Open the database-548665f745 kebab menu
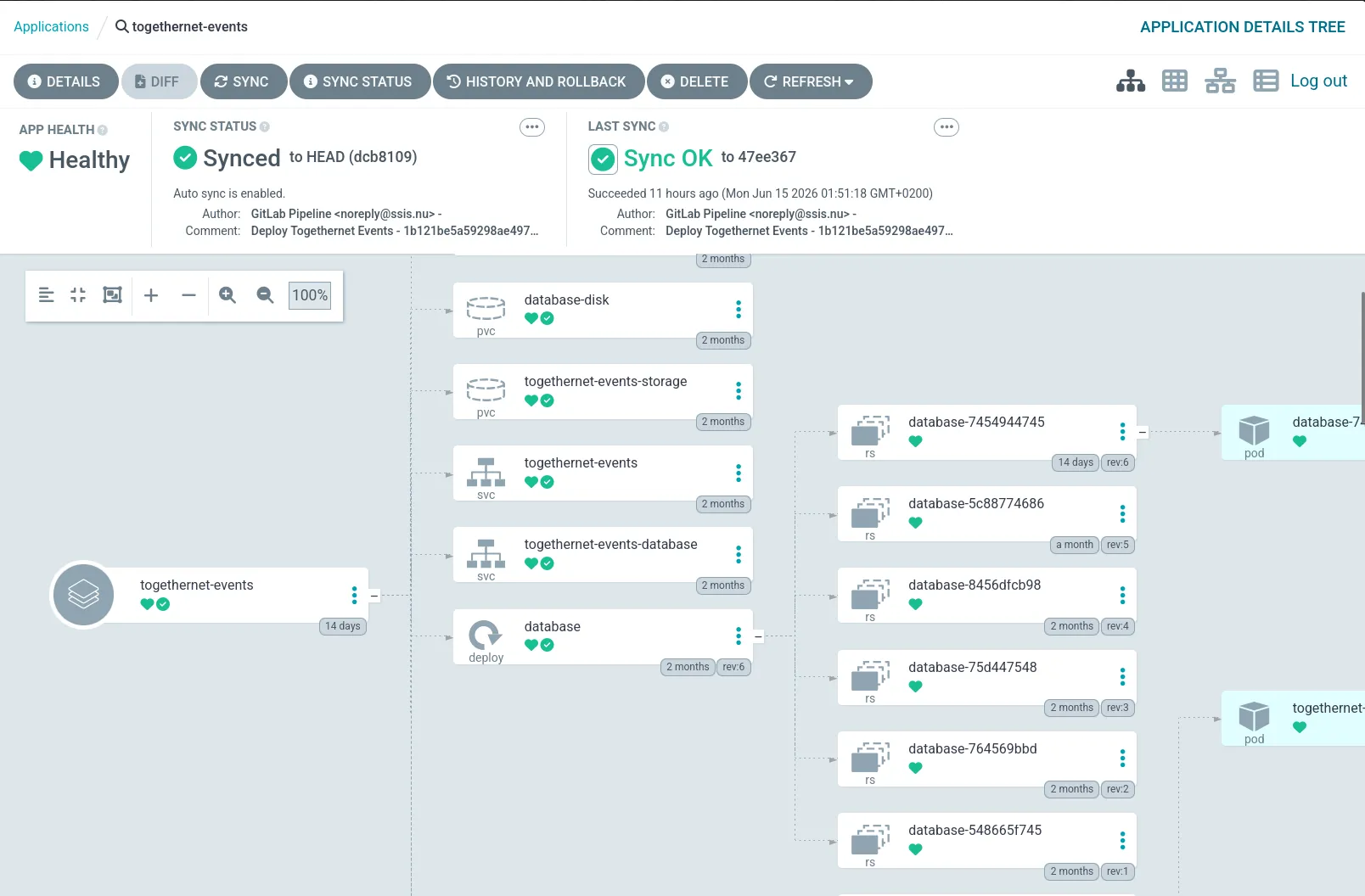This screenshot has height=896, width=1365. 1122,840
